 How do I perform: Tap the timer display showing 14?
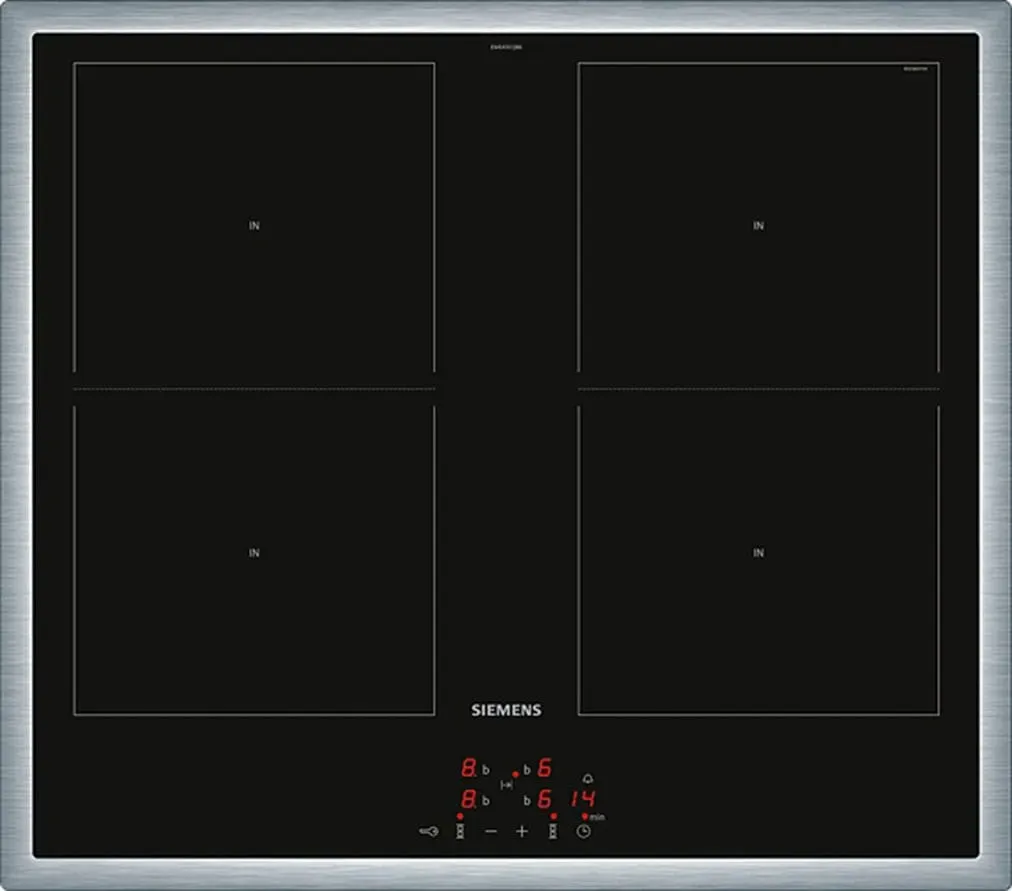(x=583, y=799)
